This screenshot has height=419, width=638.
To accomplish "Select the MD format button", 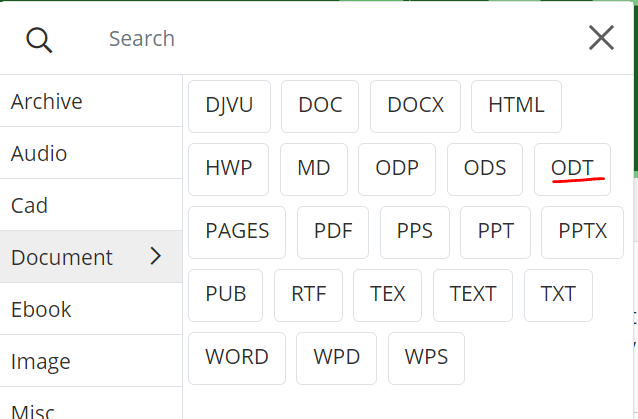I will (314, 169).
